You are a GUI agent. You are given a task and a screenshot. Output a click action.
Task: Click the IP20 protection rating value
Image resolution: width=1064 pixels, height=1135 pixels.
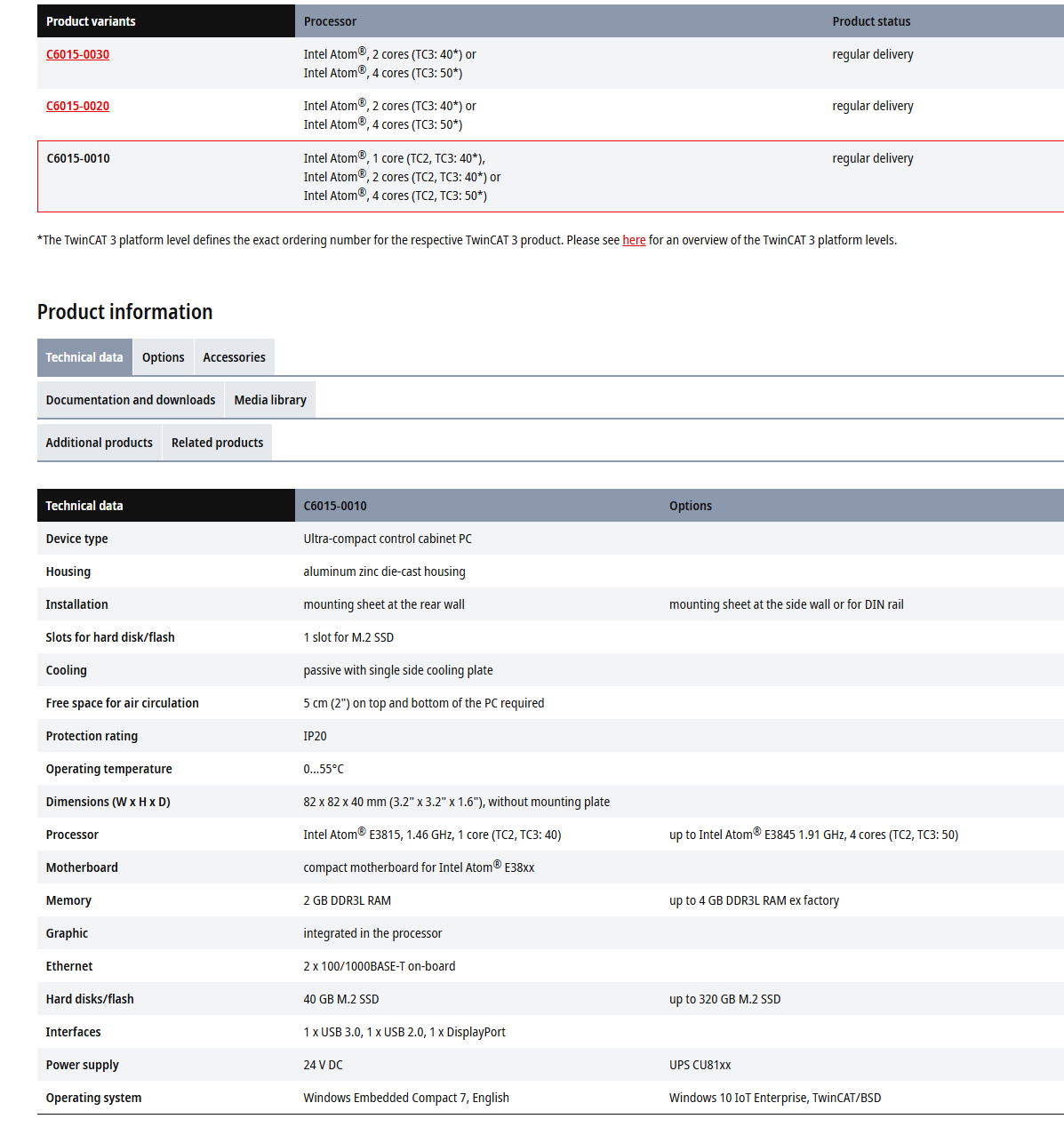(x=315, y=736)
